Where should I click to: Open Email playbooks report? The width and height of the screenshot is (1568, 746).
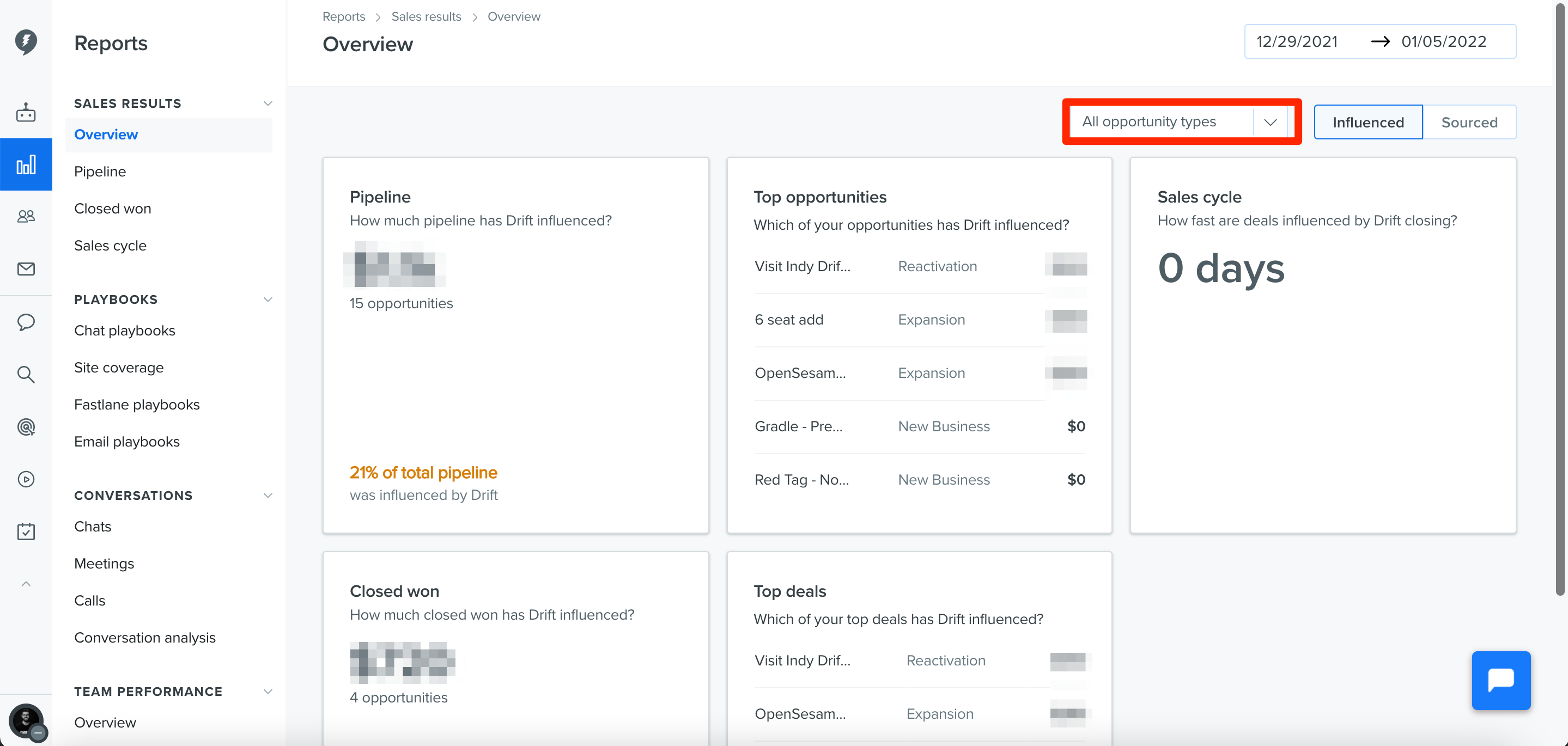point(126,442)
